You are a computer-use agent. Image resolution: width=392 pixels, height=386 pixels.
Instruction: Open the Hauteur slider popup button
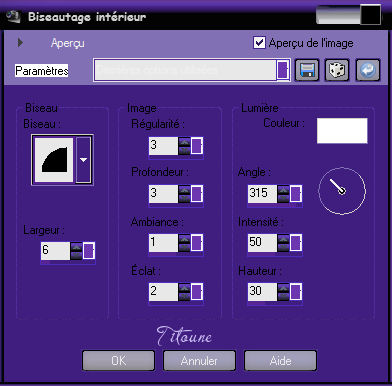pyautogui.click(x=296, y=292)
